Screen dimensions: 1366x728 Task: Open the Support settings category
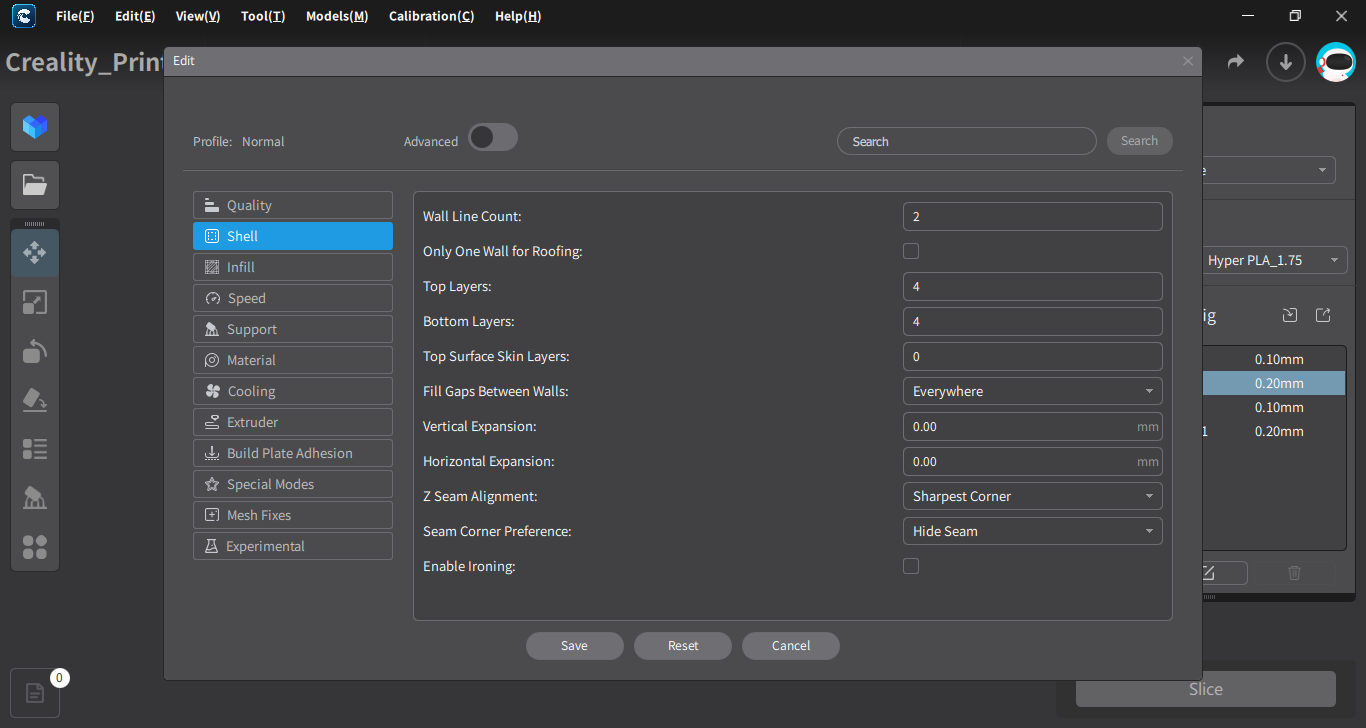click(293, 329)
